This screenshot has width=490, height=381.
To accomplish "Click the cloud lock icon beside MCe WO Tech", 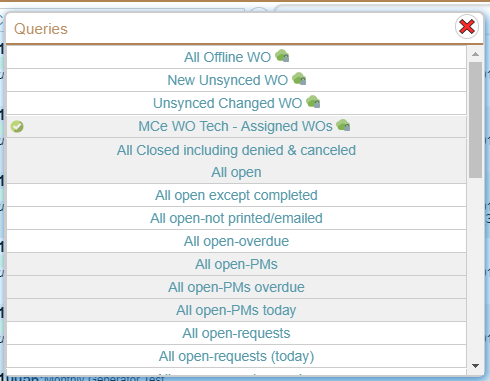I will (x=343, y=125).
